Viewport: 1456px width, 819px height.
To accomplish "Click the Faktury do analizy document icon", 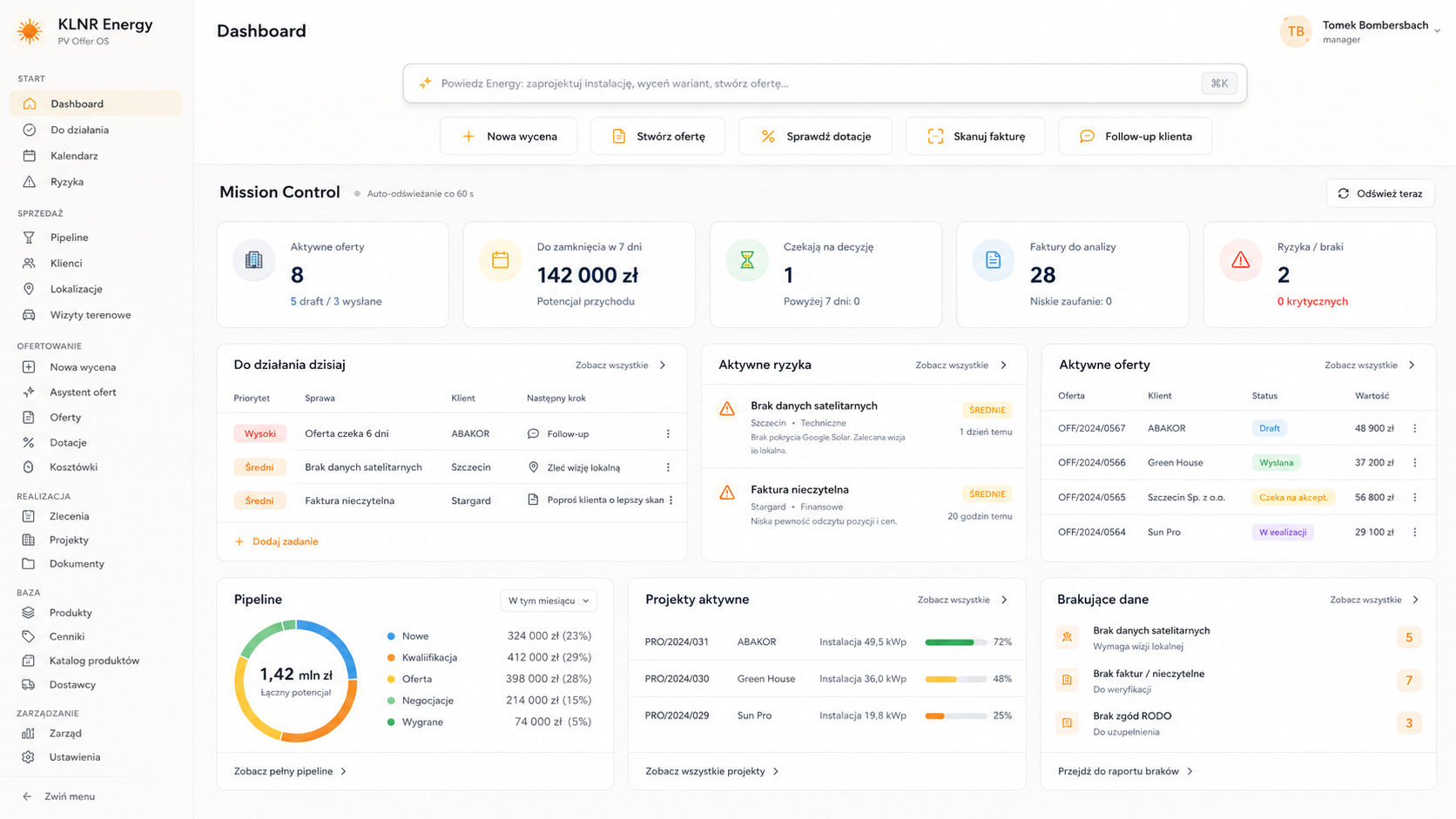I will pyautogui.click(x=993, y=259).
